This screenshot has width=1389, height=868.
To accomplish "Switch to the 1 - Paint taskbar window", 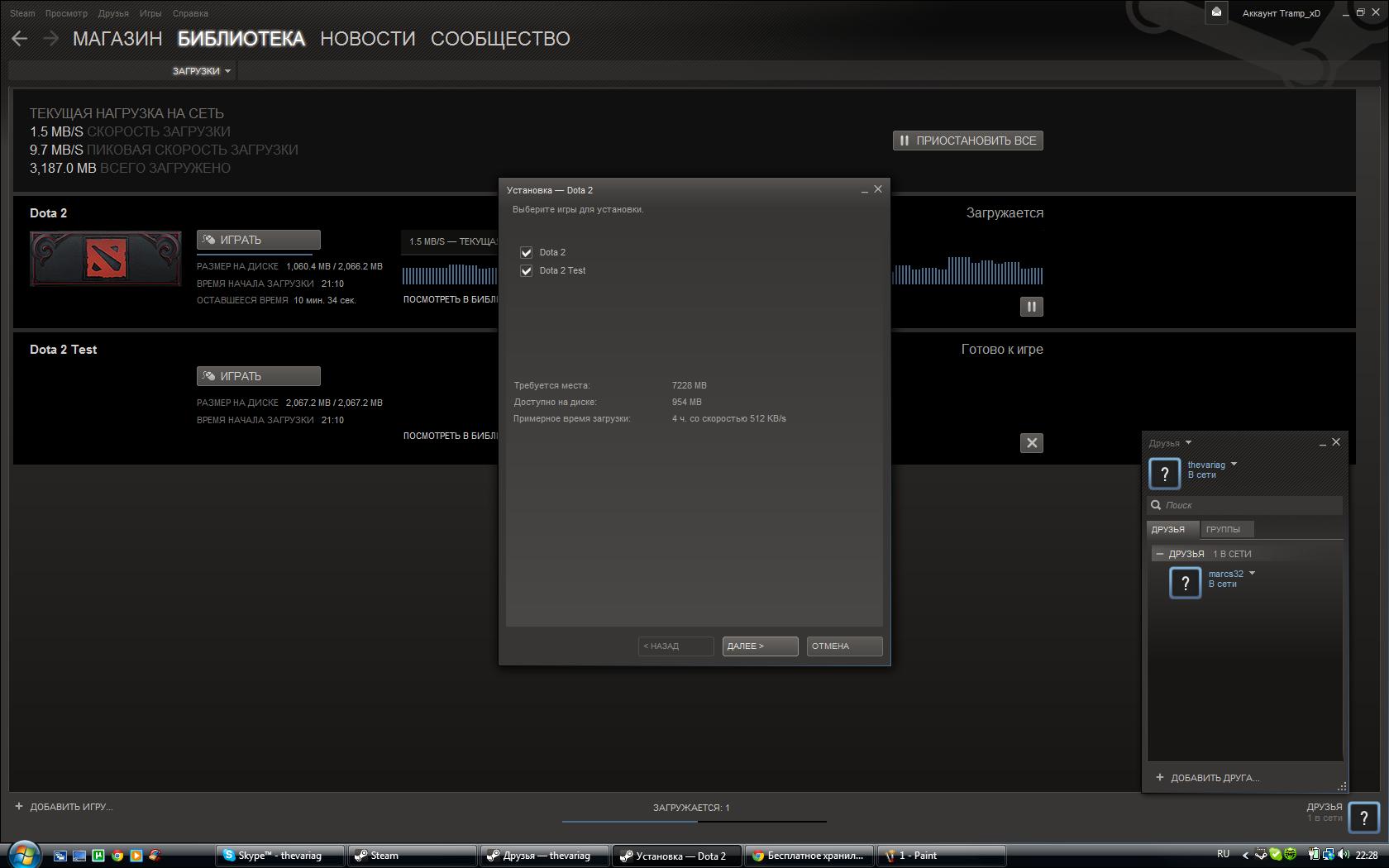I will click(942, 856).
